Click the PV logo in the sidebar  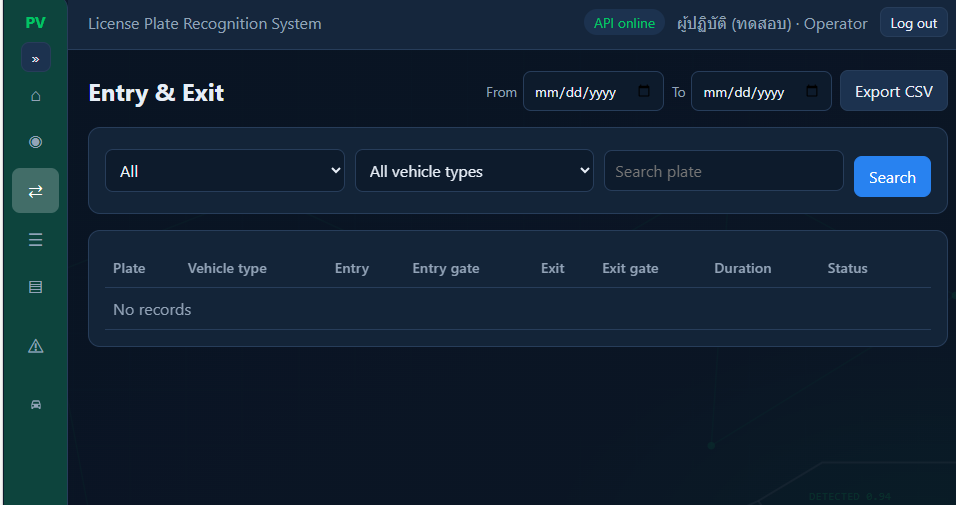point(35,23)
